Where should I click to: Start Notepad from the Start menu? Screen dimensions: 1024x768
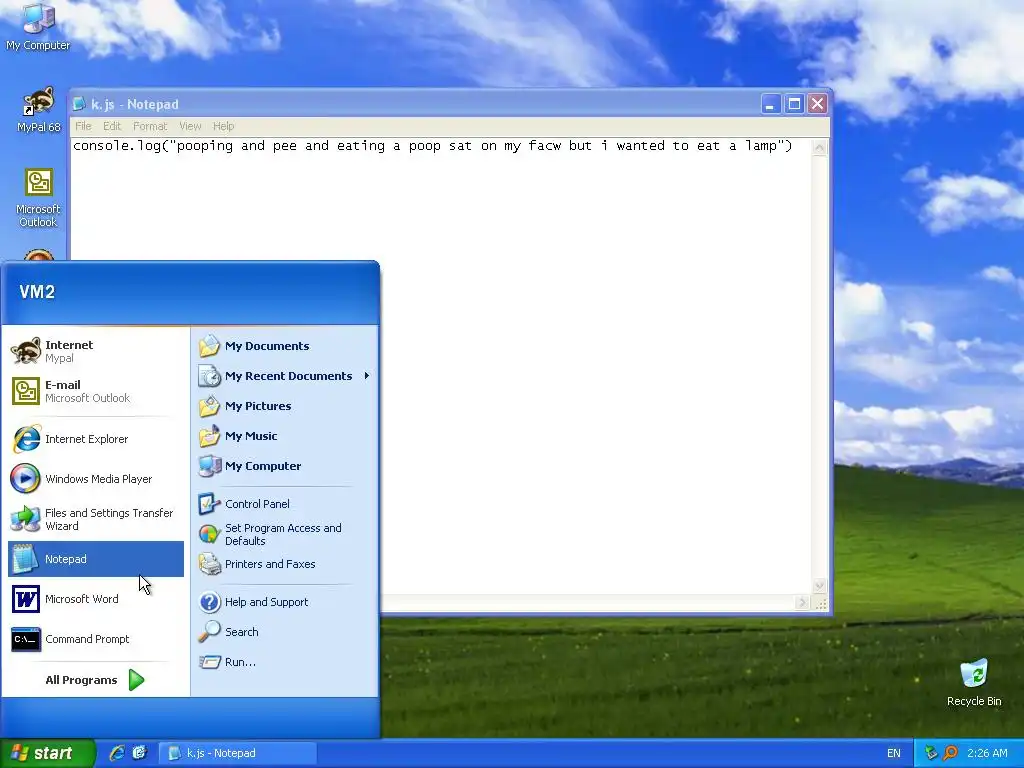pyautogui.click(x=96, y=559)
